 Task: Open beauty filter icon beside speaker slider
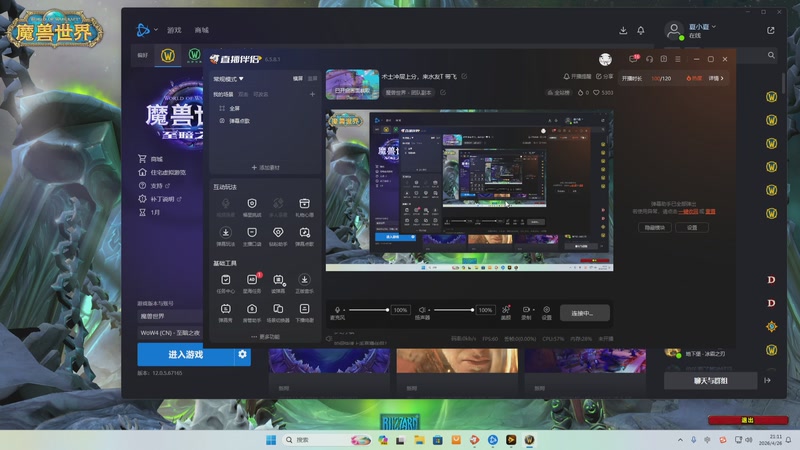click(506, 309)
